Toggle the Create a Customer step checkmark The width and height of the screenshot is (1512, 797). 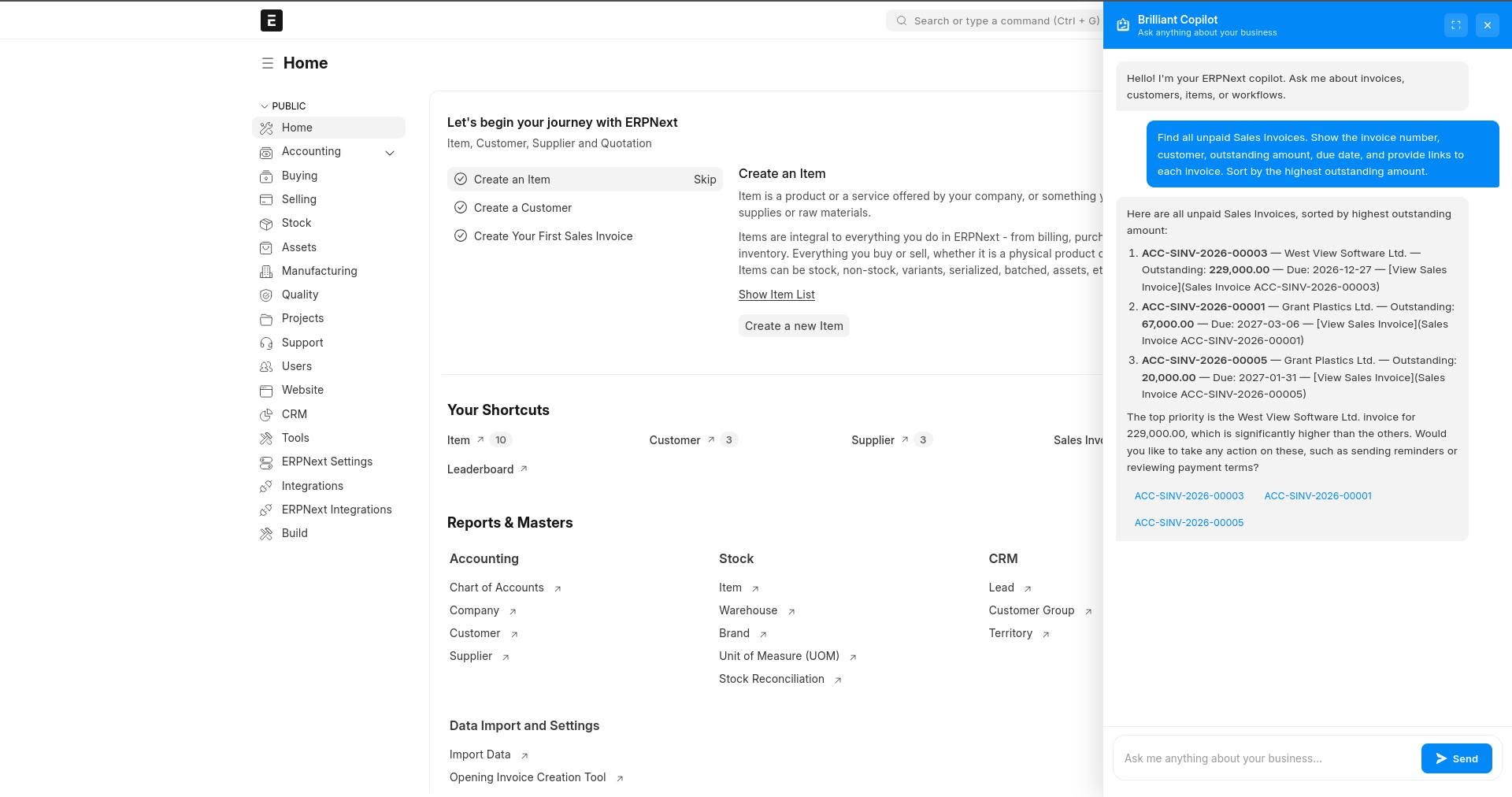pos(461,208)
